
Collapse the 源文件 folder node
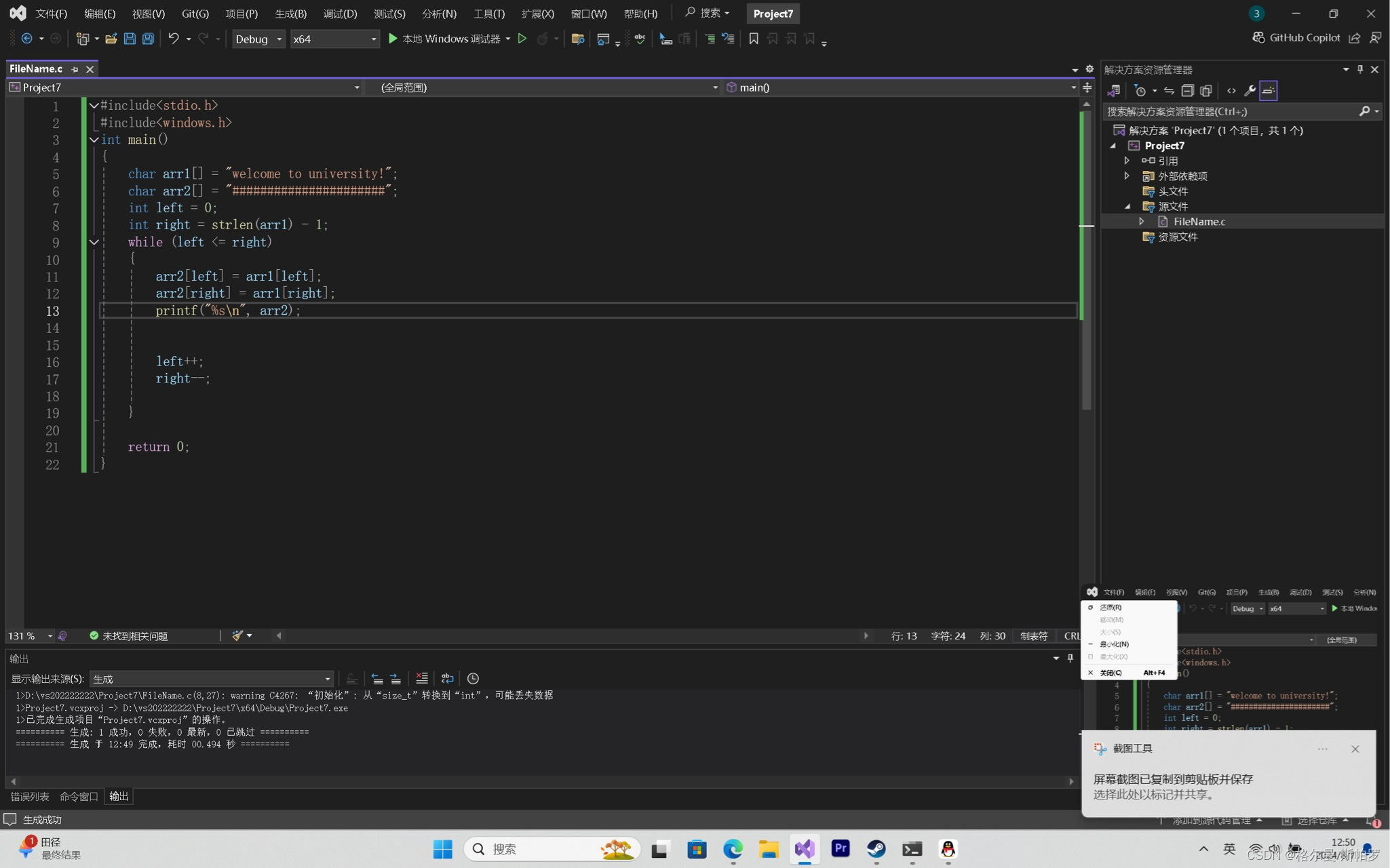point(1127,206)
